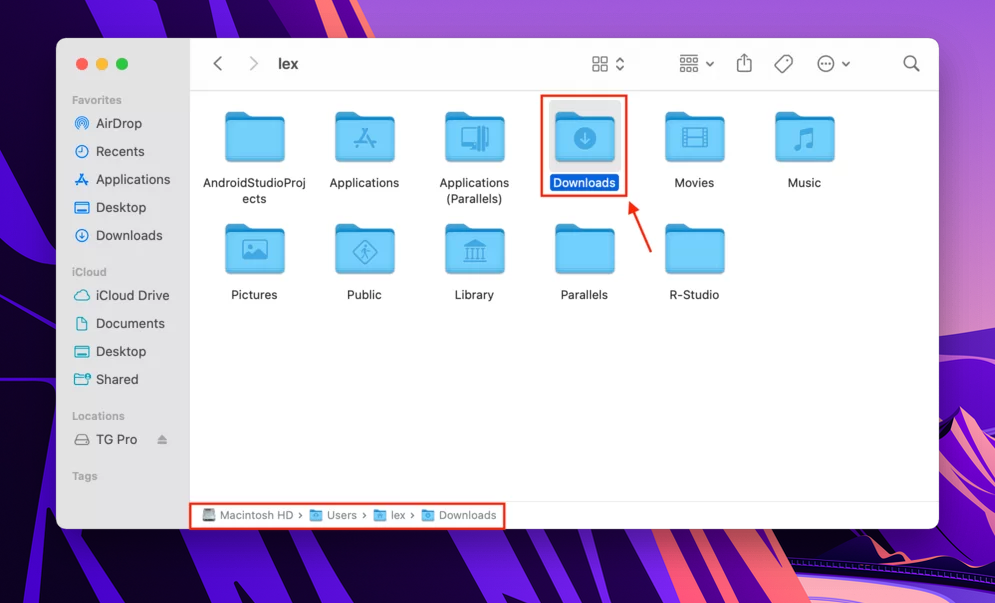Open the Finder search magnifier
Screen dimensions: 995x603
click(x=911, y=63)
